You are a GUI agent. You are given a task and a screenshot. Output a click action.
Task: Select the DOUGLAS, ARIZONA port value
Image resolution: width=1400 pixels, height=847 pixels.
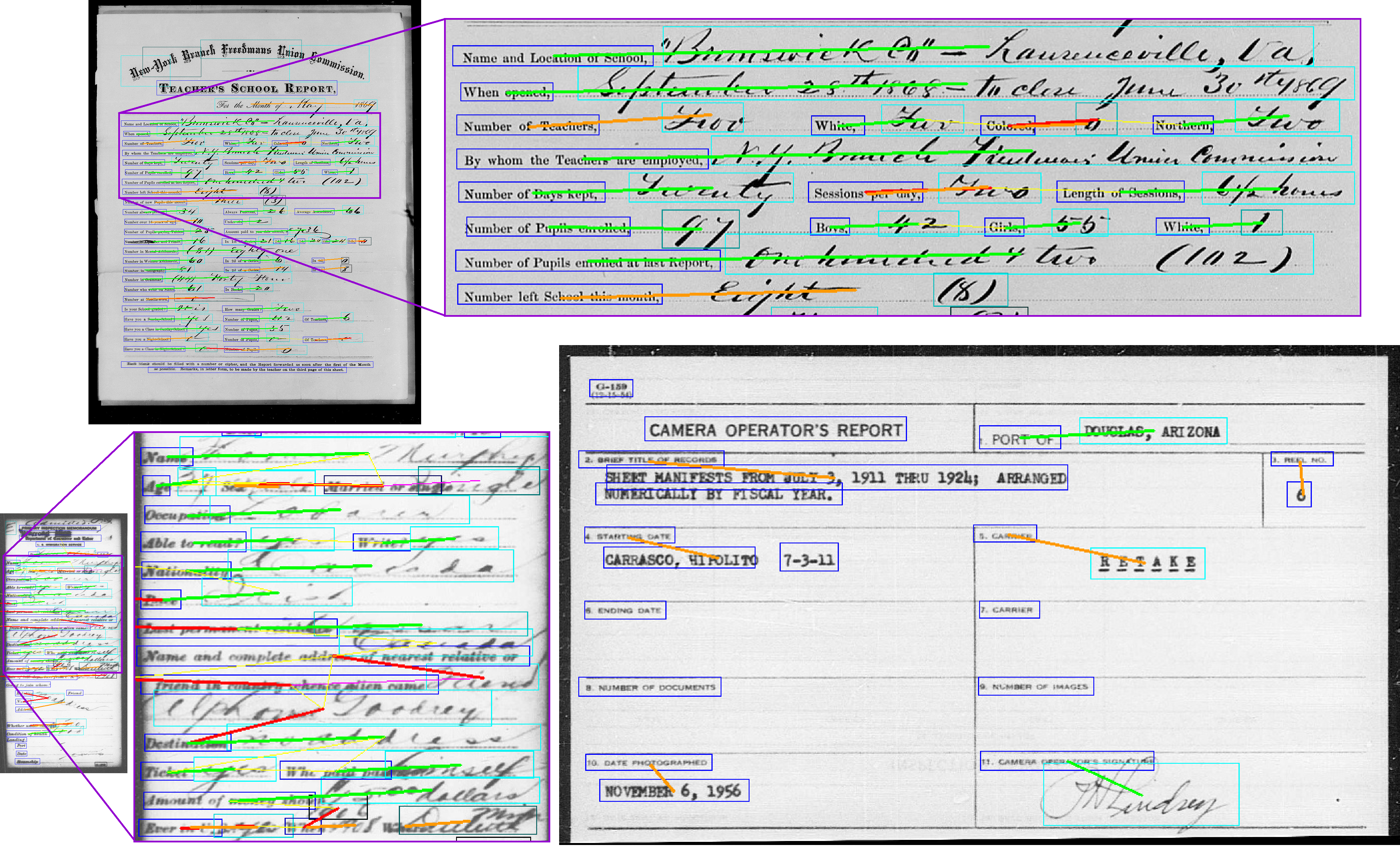(1152, 432)
